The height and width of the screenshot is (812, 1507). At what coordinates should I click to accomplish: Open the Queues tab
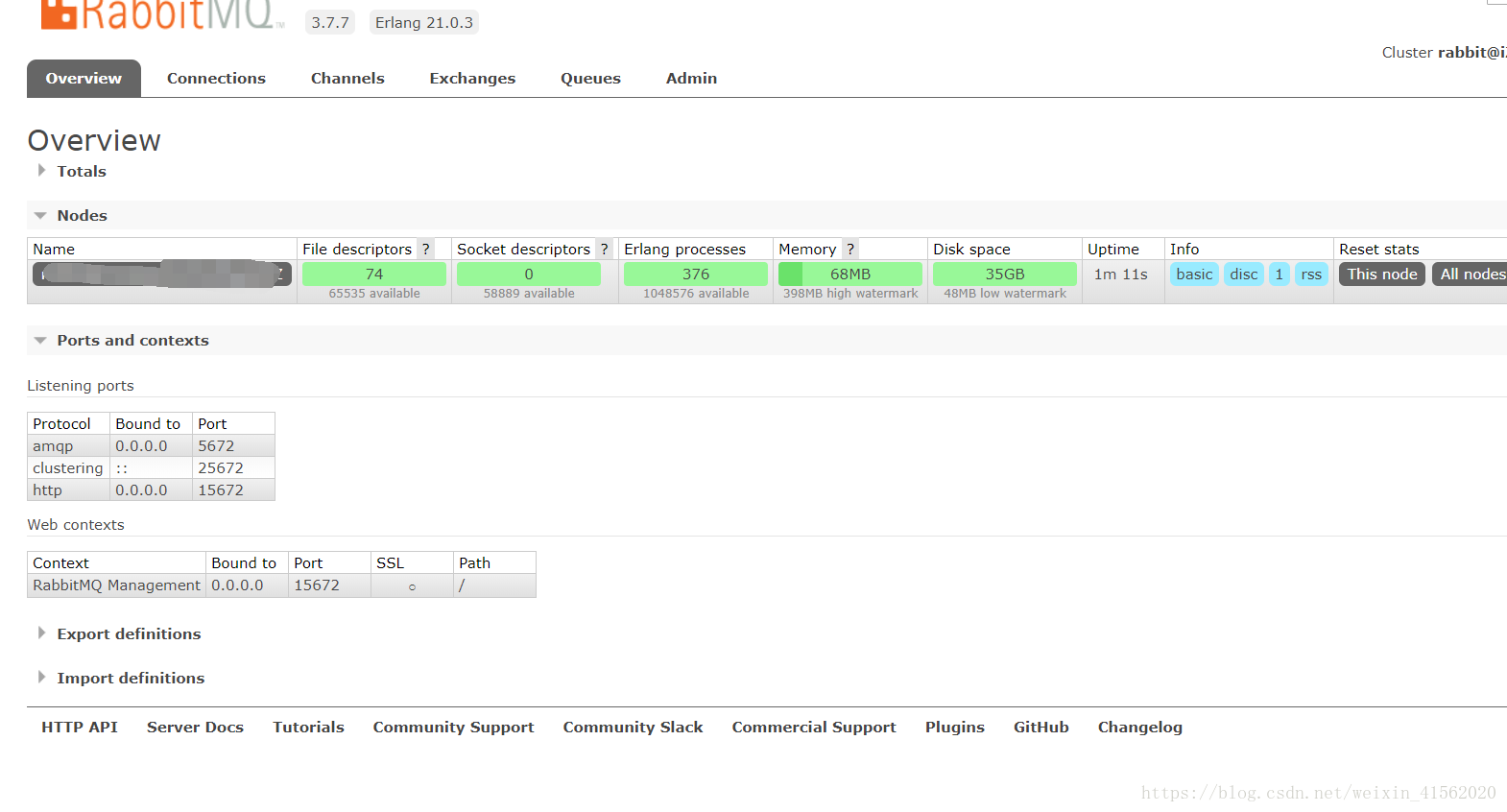590,78
